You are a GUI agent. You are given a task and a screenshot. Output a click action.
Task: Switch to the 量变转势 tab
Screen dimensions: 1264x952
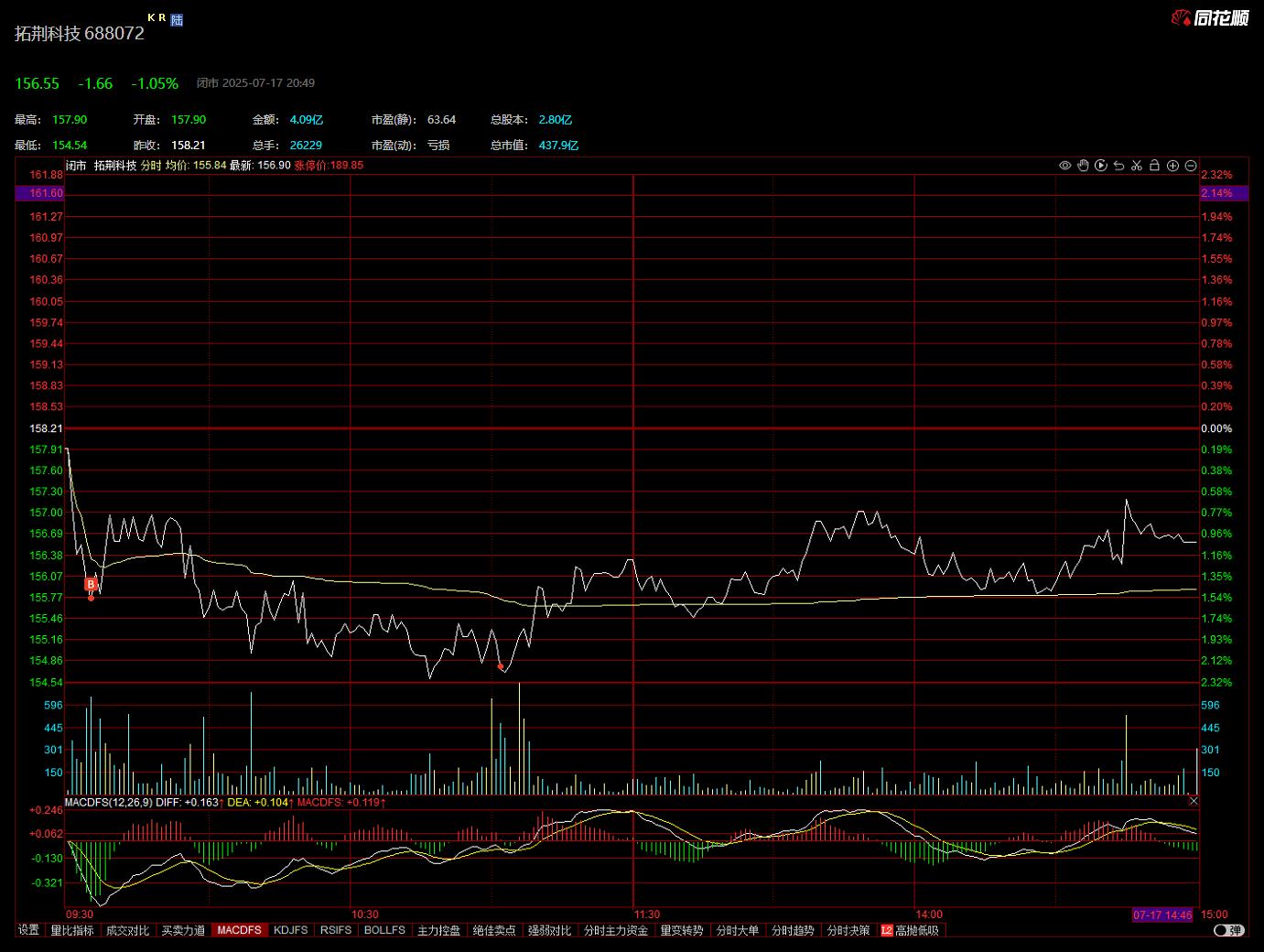point(682,930)
